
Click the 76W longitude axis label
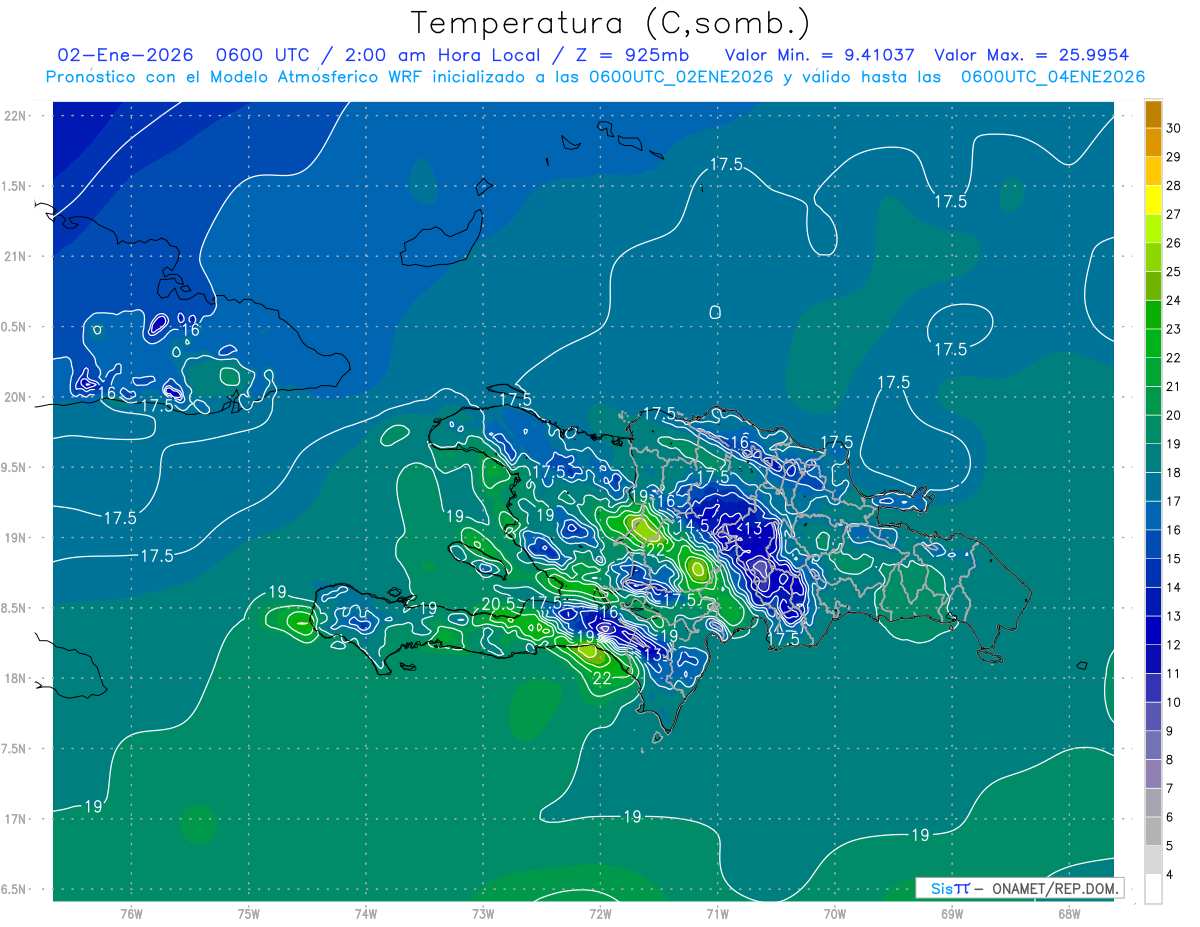[x=131, y=913]
